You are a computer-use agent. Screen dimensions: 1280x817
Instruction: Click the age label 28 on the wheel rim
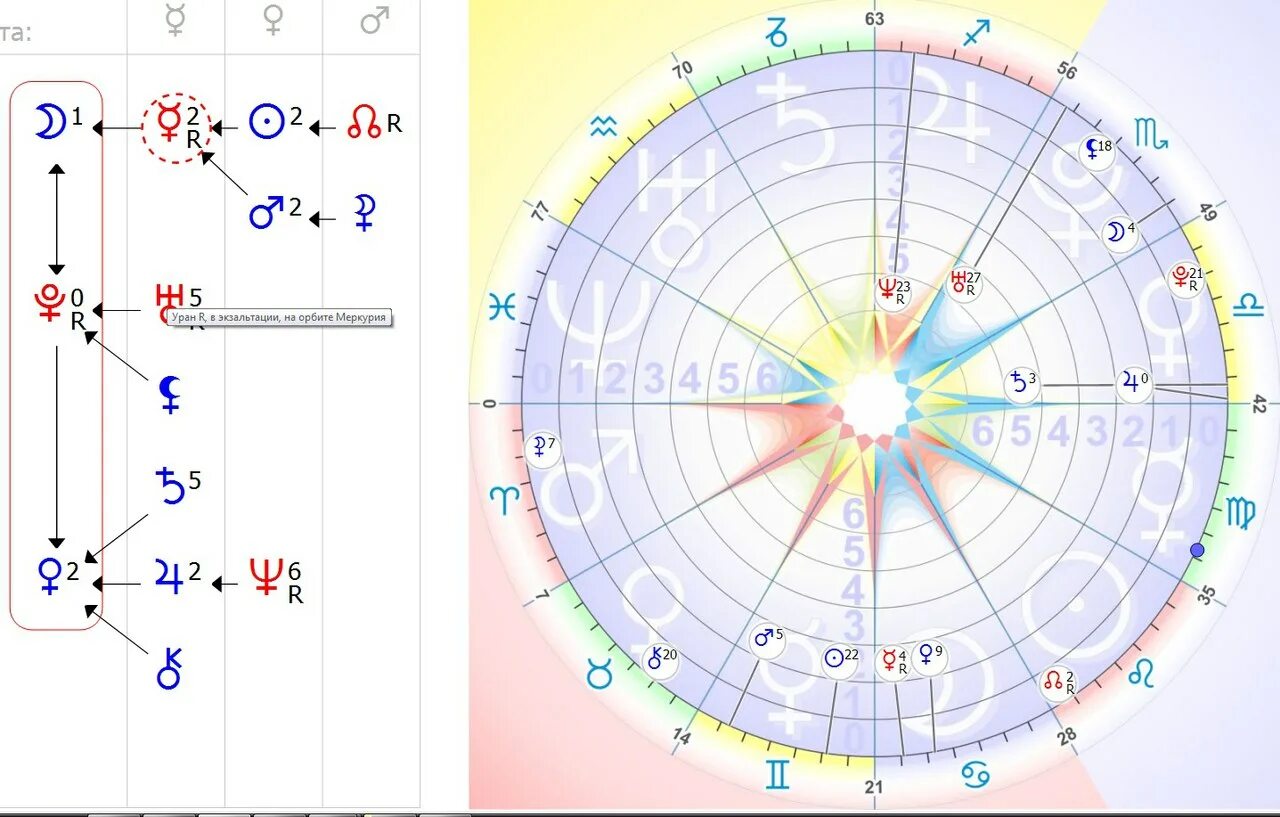click(1067, 736)
